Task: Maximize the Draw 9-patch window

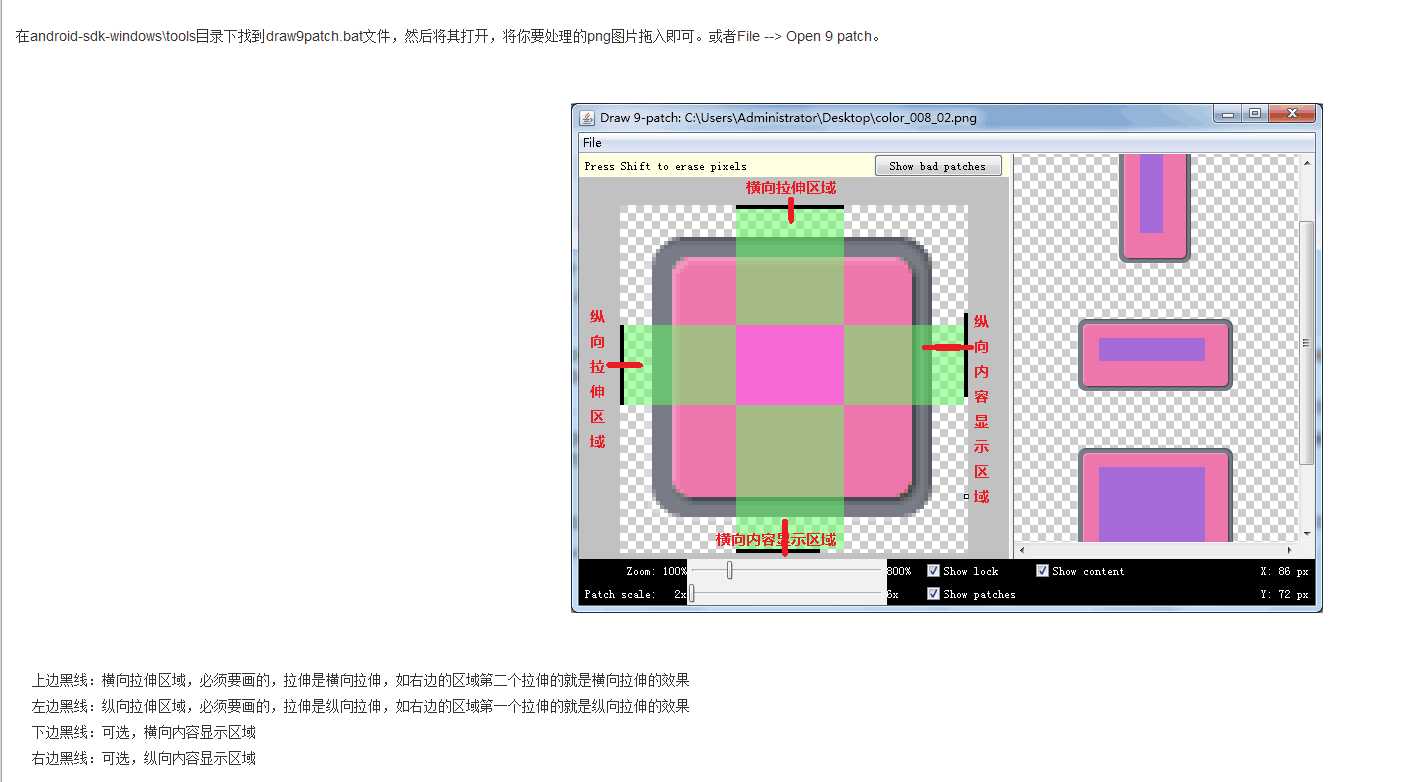Action: click(x=1255, y=114)
